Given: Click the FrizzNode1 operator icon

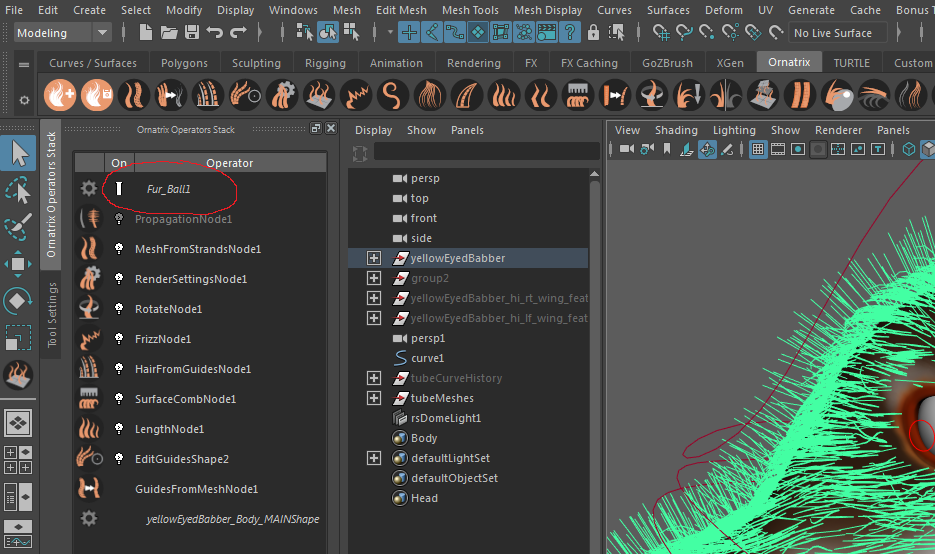Looking at the screenshot, I should click(x=89, y=339).
